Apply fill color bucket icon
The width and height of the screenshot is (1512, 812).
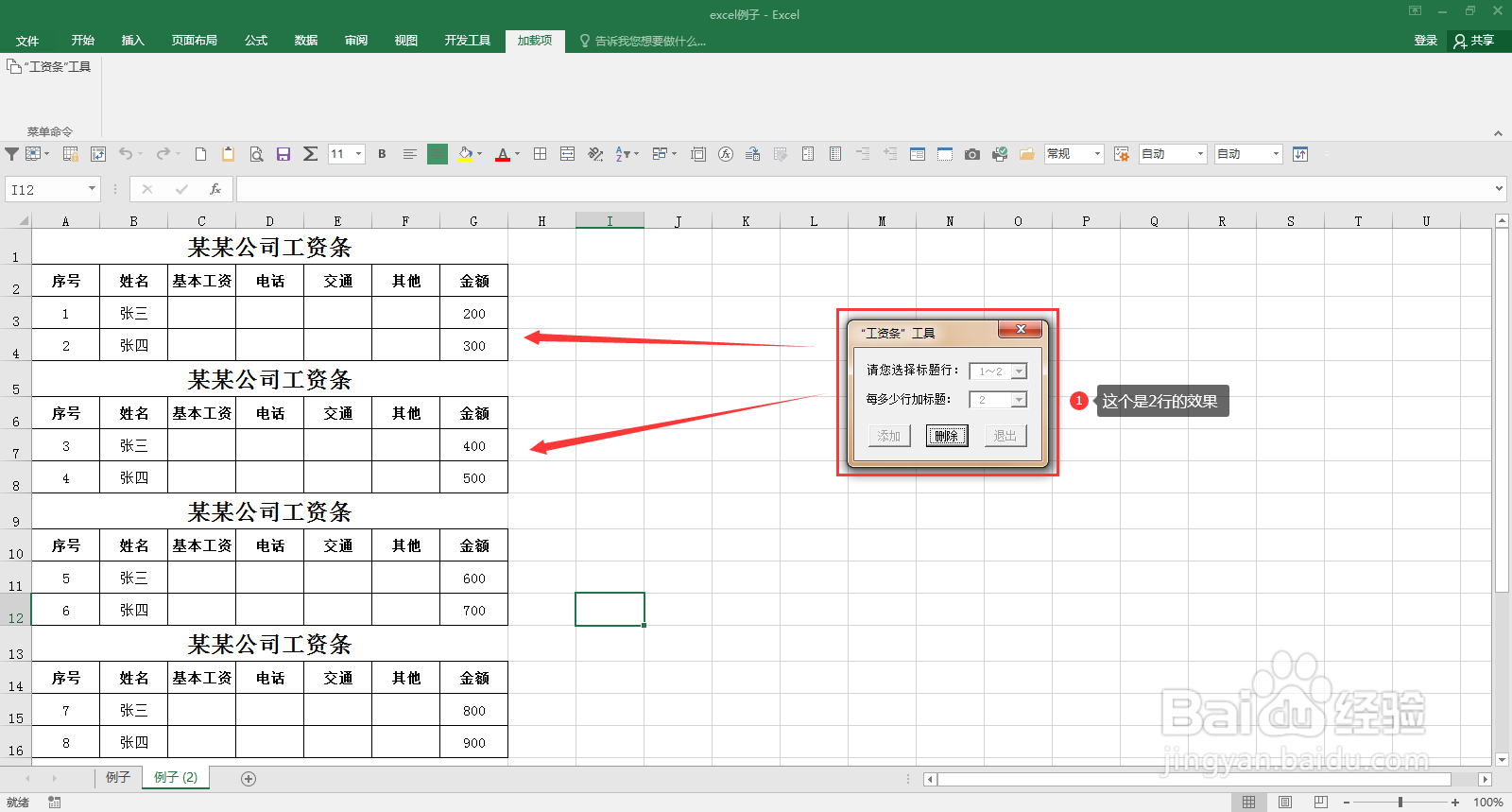coord(464,154)
